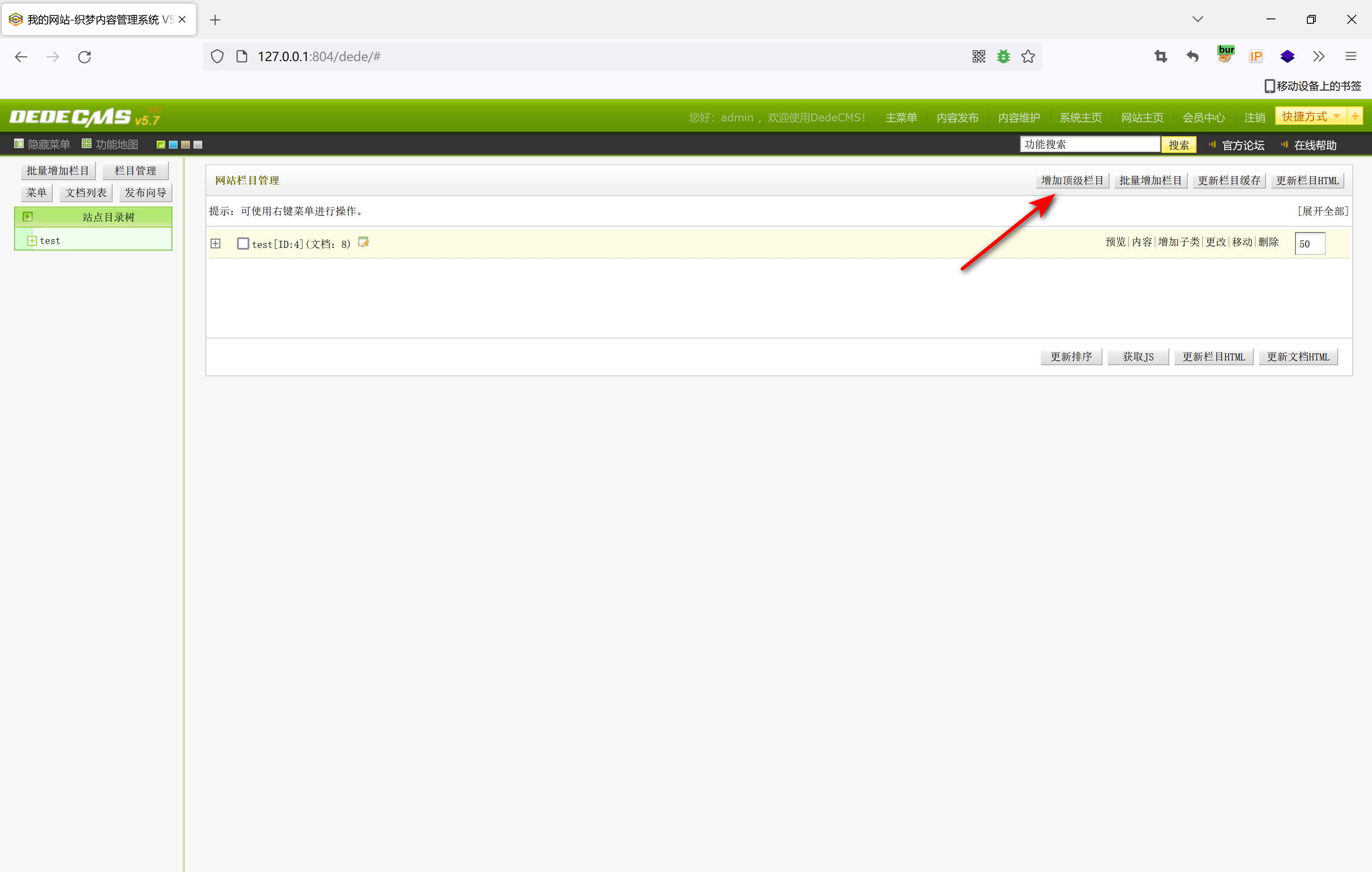Click the edit icon beside test[ID:4]
The image size is (1372, 872).
[364, 242]
